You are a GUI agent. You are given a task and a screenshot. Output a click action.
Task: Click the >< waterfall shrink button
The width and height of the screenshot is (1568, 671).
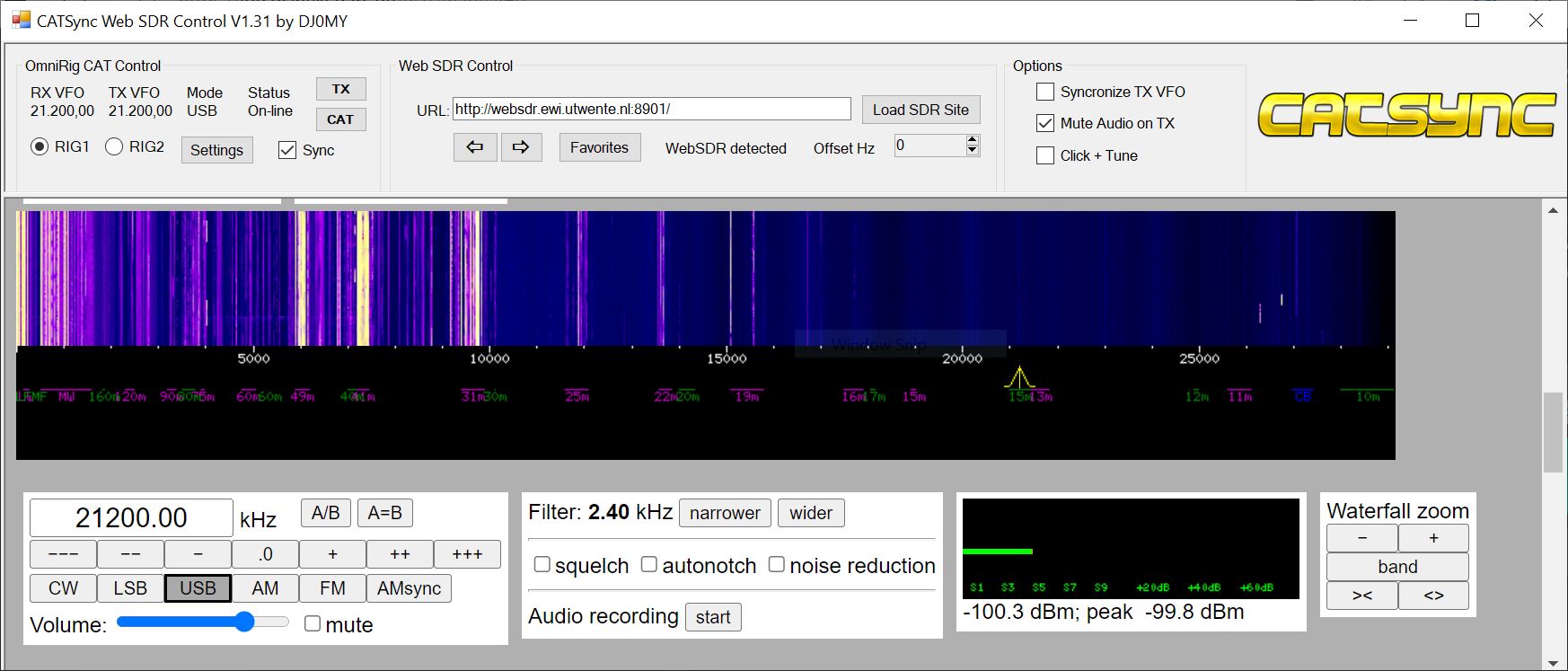pyautogui.click(x=1362, y=596)
